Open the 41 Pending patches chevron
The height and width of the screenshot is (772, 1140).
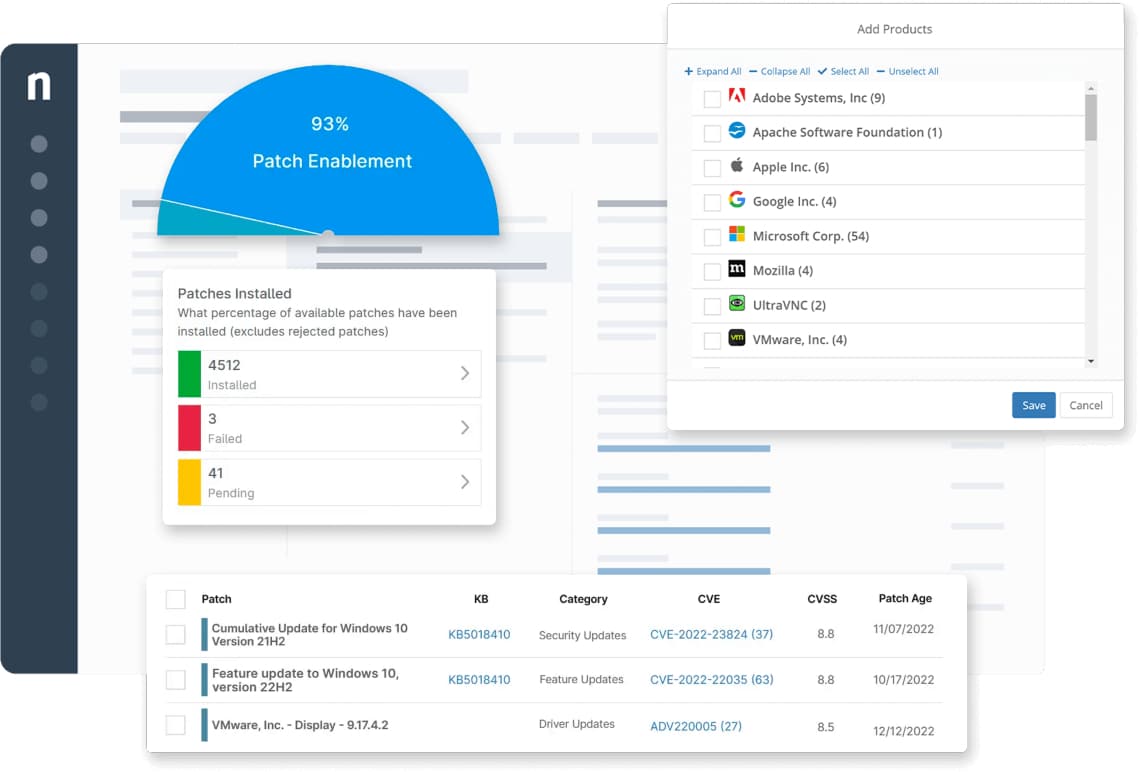(465, 482)
